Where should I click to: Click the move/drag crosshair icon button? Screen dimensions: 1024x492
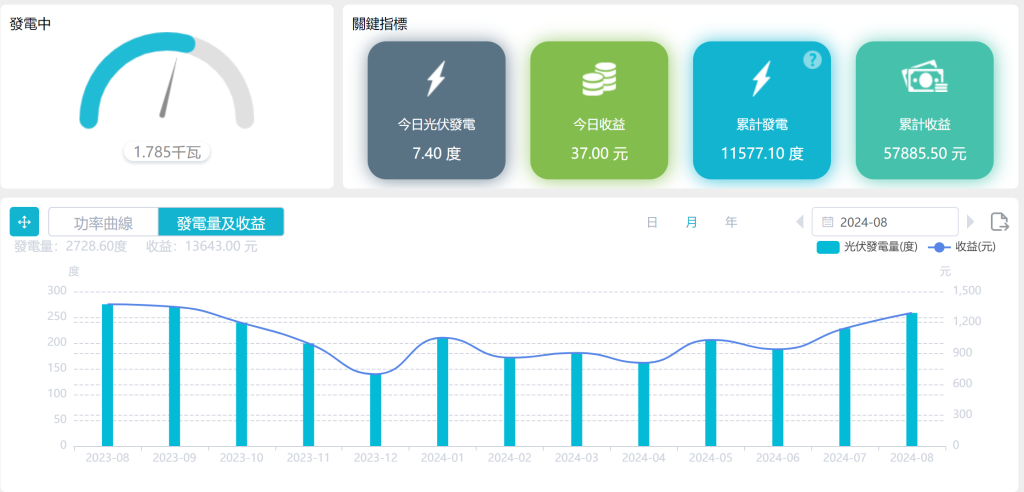(24, 222)
